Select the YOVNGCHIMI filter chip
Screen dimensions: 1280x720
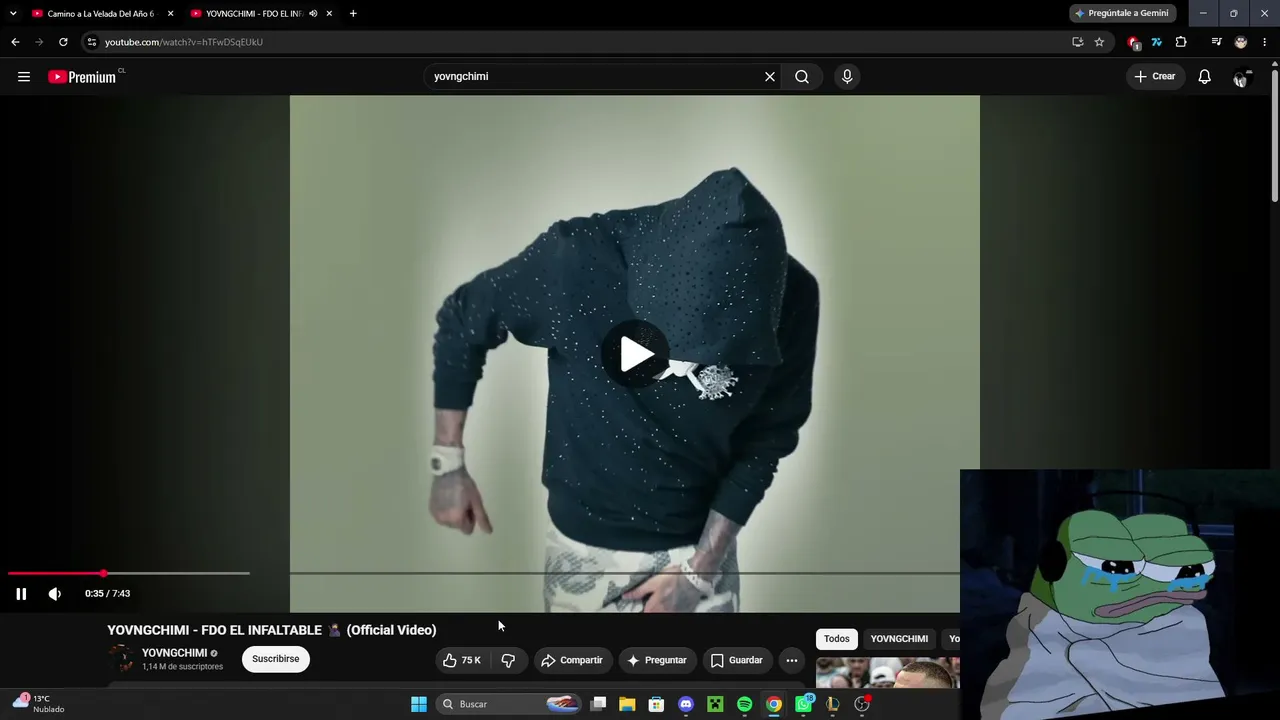[x=899, y=639]
